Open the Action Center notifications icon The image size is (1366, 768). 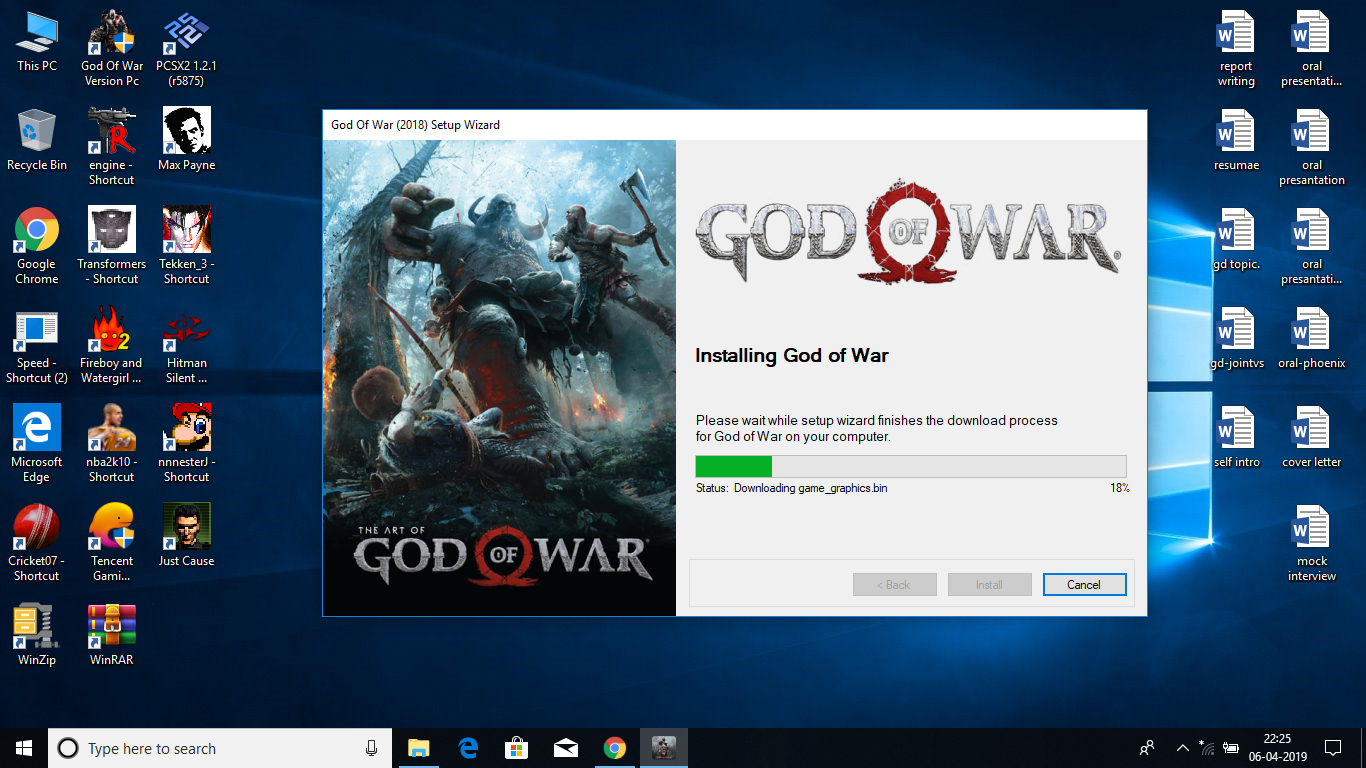[1332, 748]
